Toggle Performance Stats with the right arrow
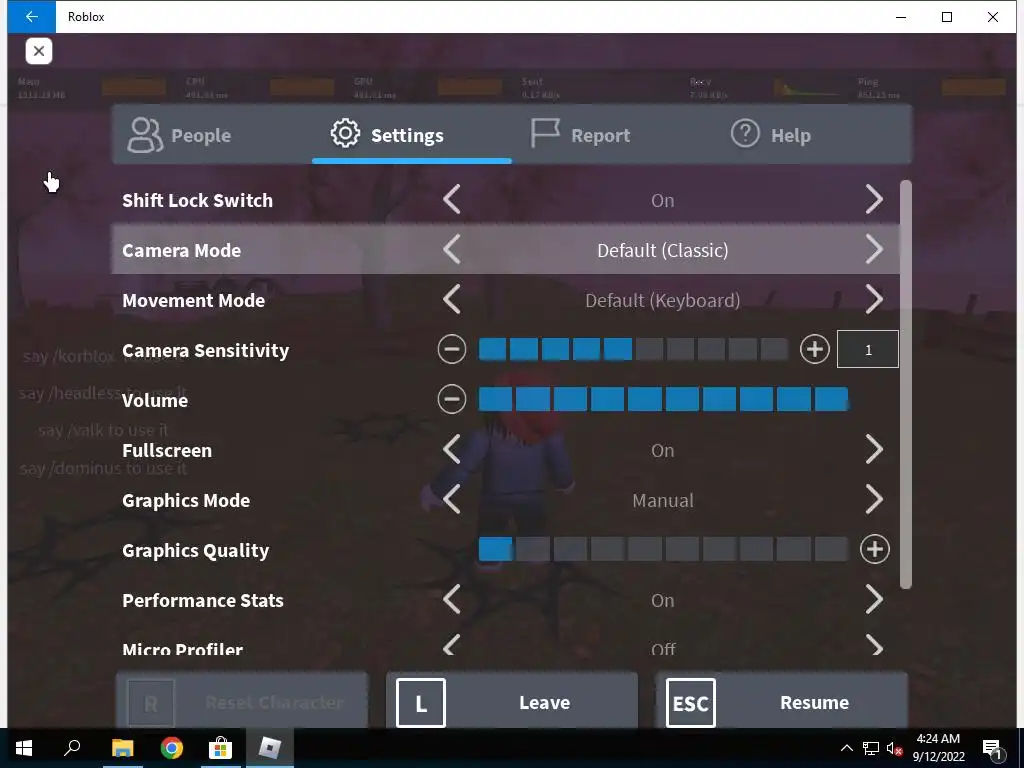Screen dimensions: 1024x768 874,600
